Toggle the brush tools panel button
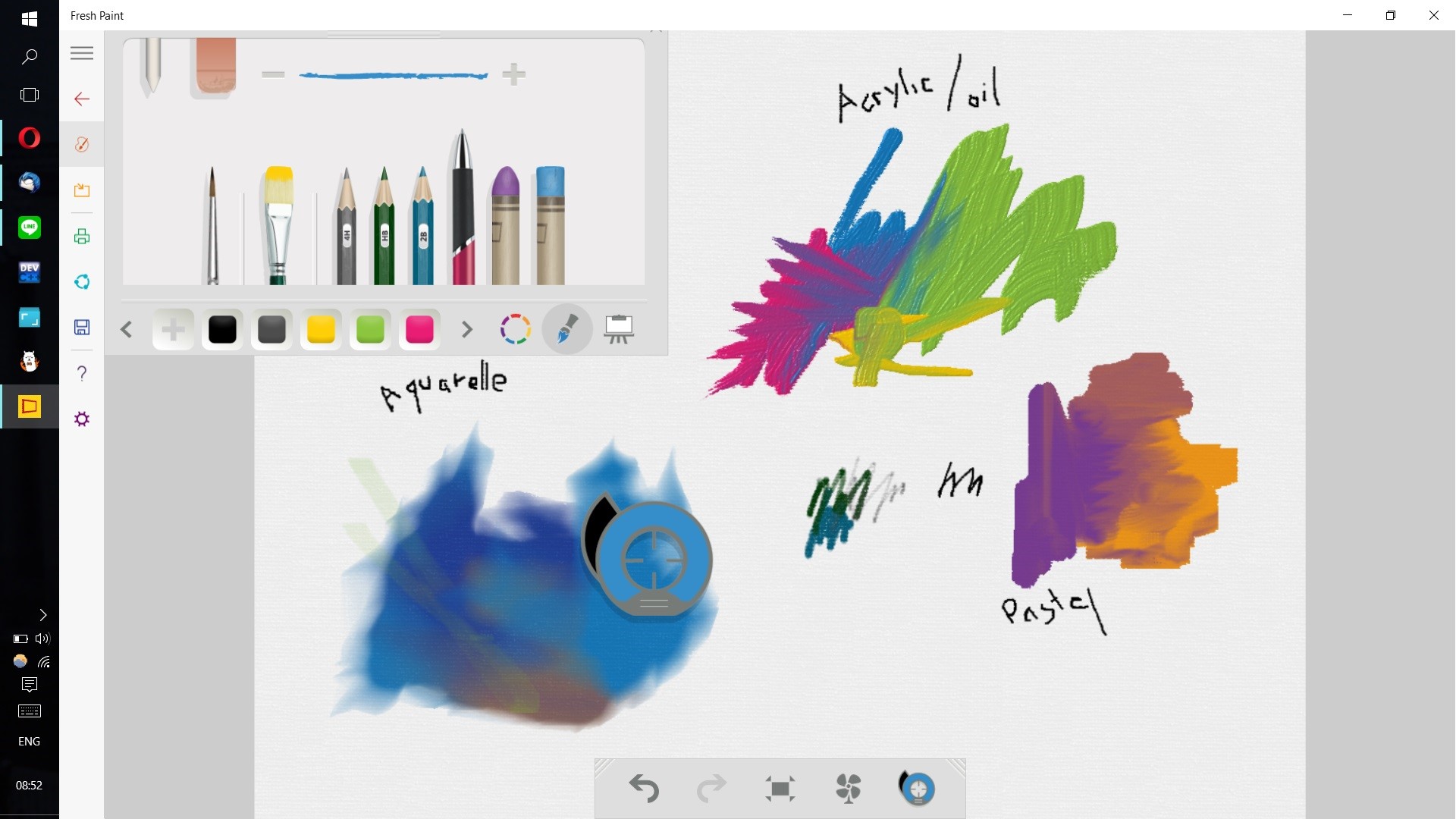 [x=567, y=329]
